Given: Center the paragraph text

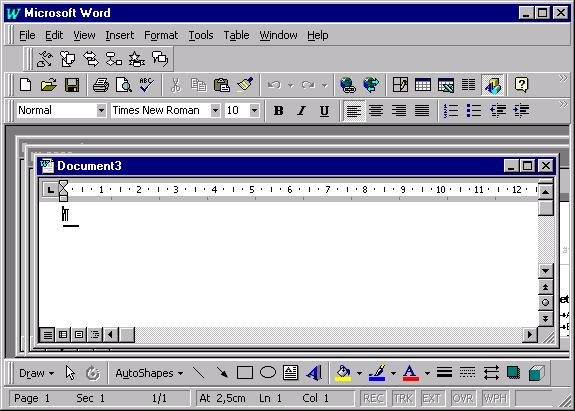Looking at the screenshot, I should coord(376,110).
